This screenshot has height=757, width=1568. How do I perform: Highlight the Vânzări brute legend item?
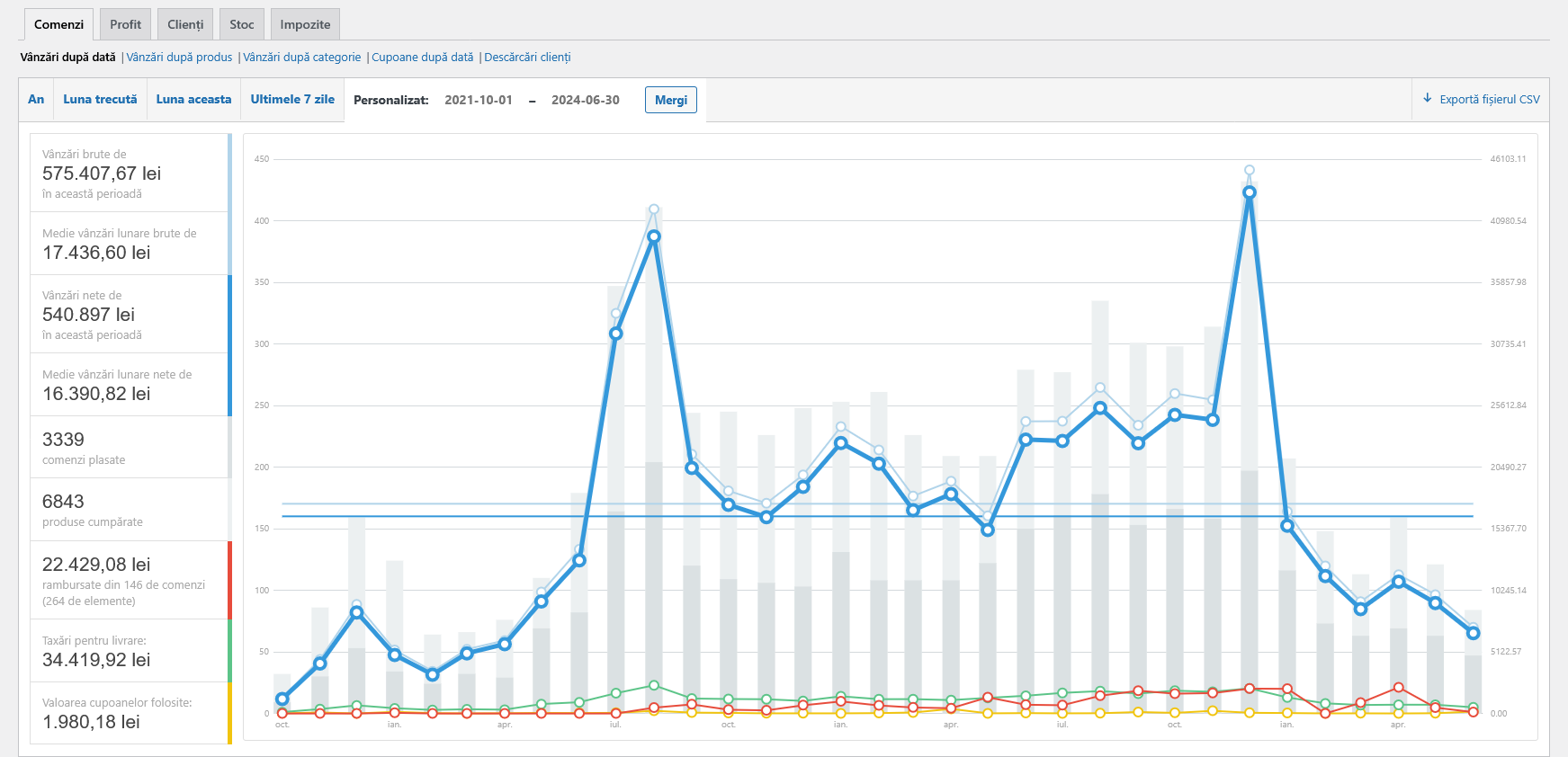click(x=130, y=173)
